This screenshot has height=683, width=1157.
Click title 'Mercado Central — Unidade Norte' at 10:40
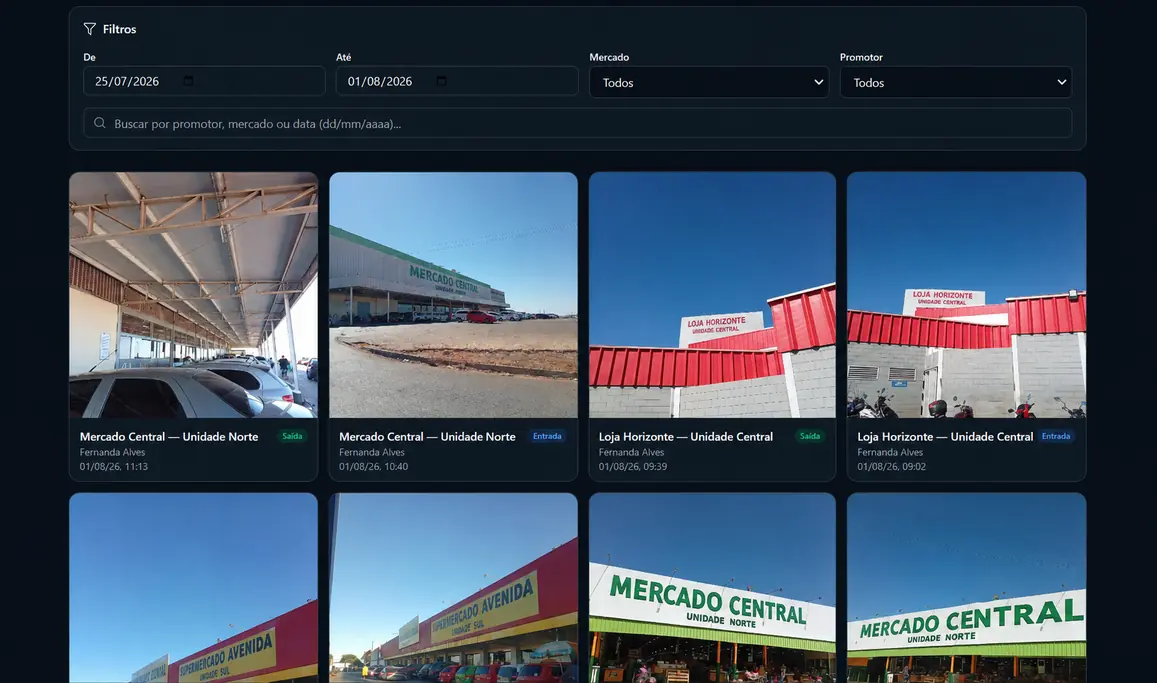point(427,437)
